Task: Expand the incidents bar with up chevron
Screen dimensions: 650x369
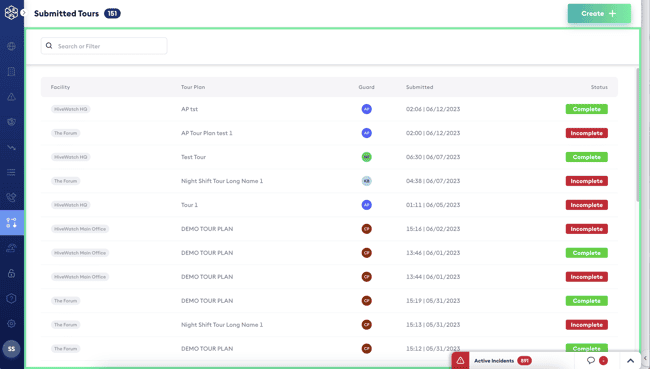Action: 630,361
